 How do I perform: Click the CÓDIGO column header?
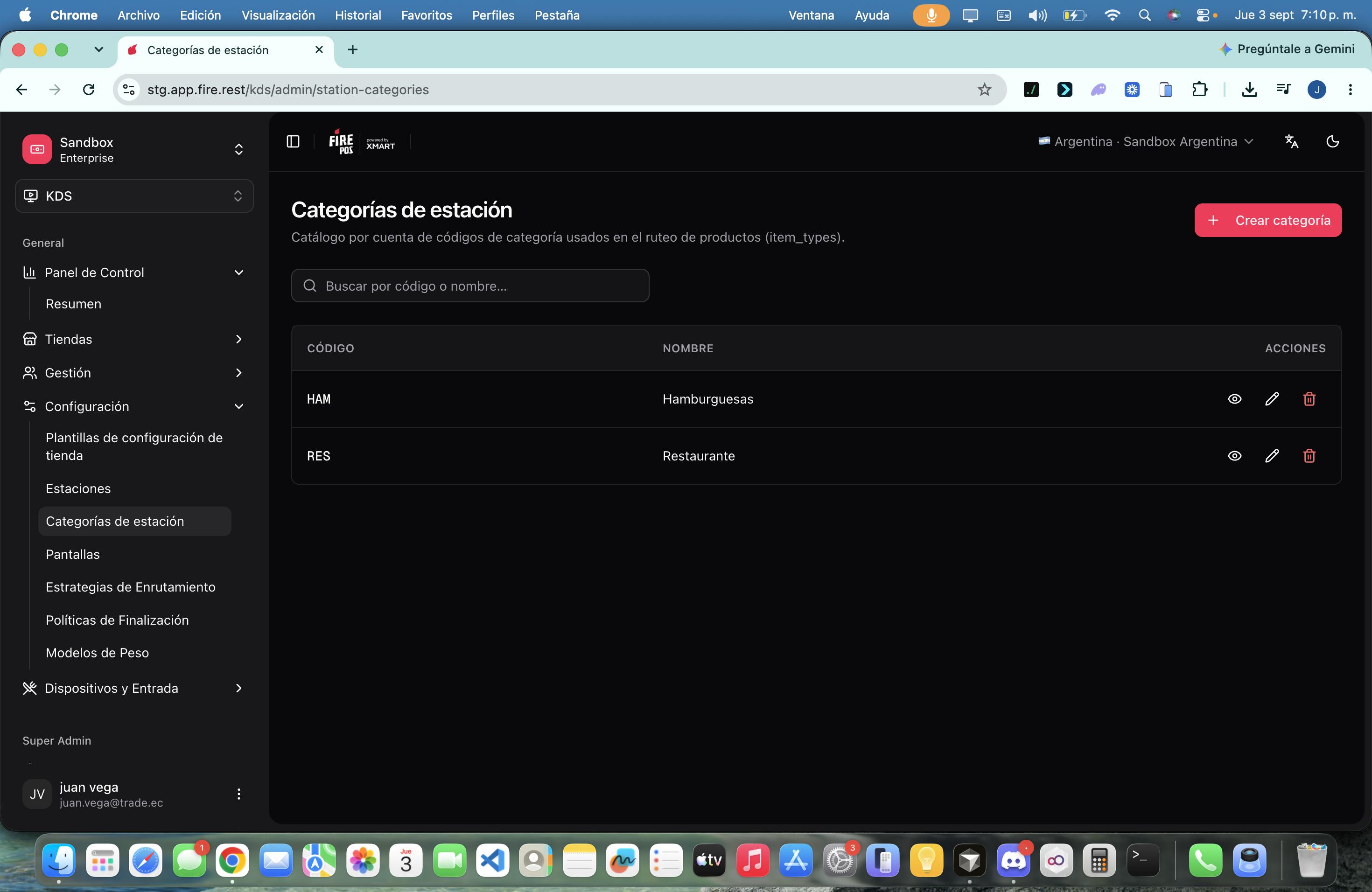[x=330, y=348]
